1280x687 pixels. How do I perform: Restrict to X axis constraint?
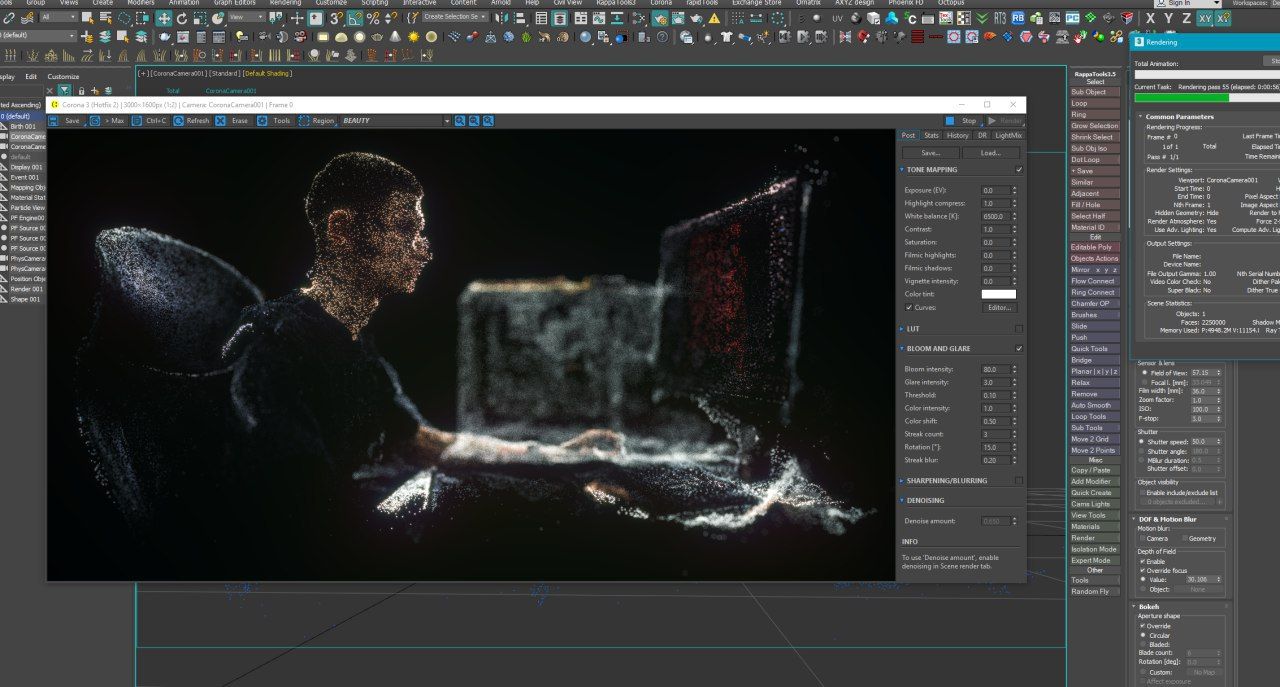coord(1150,18)
